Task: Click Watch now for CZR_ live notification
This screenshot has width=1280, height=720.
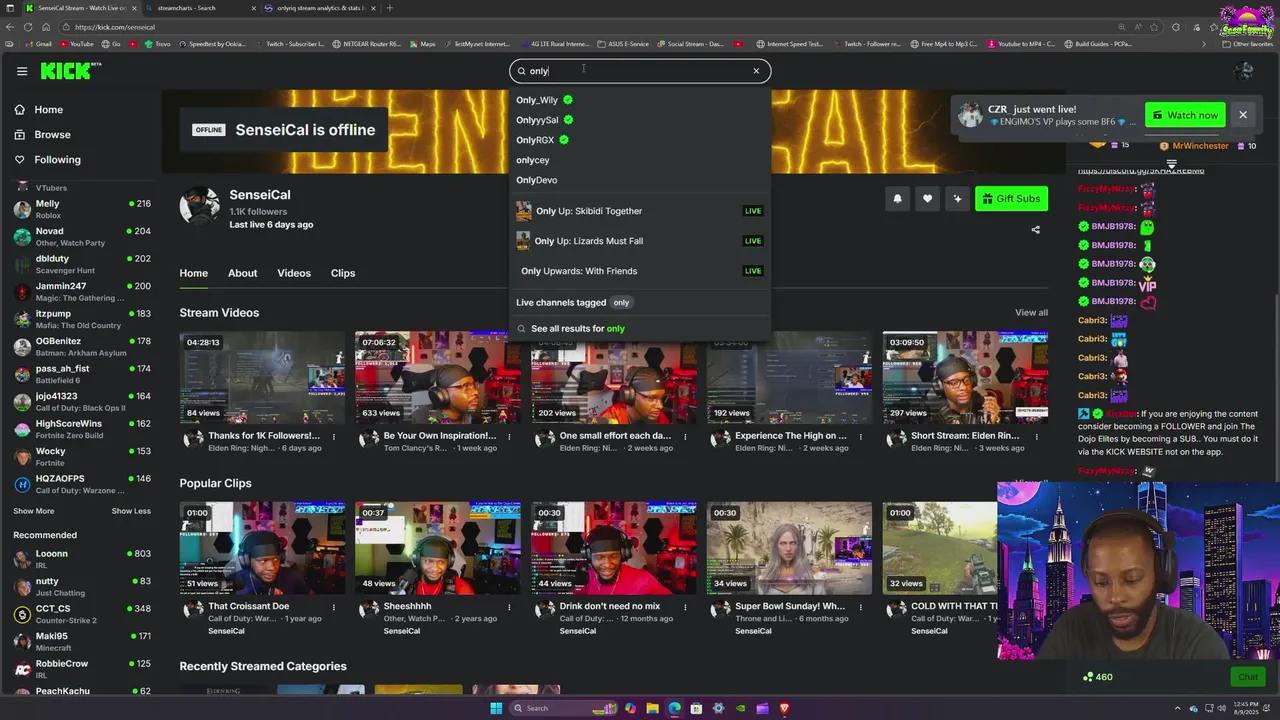Action: coord(1185,115)
